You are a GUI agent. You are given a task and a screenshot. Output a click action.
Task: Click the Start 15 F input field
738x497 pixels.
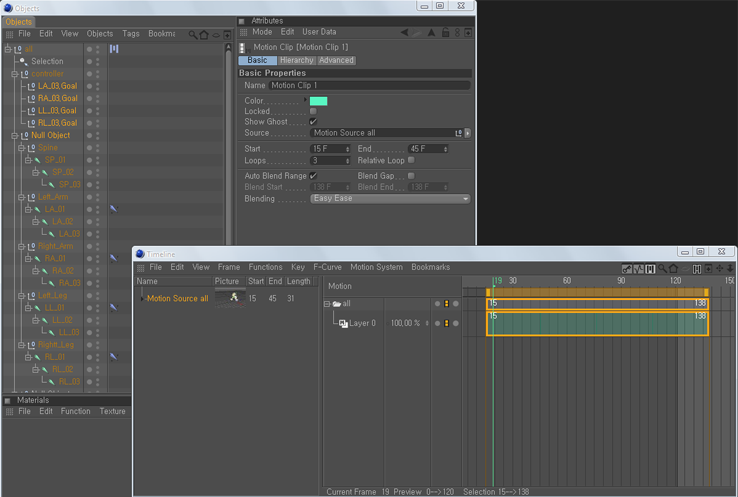pos(330,149)
